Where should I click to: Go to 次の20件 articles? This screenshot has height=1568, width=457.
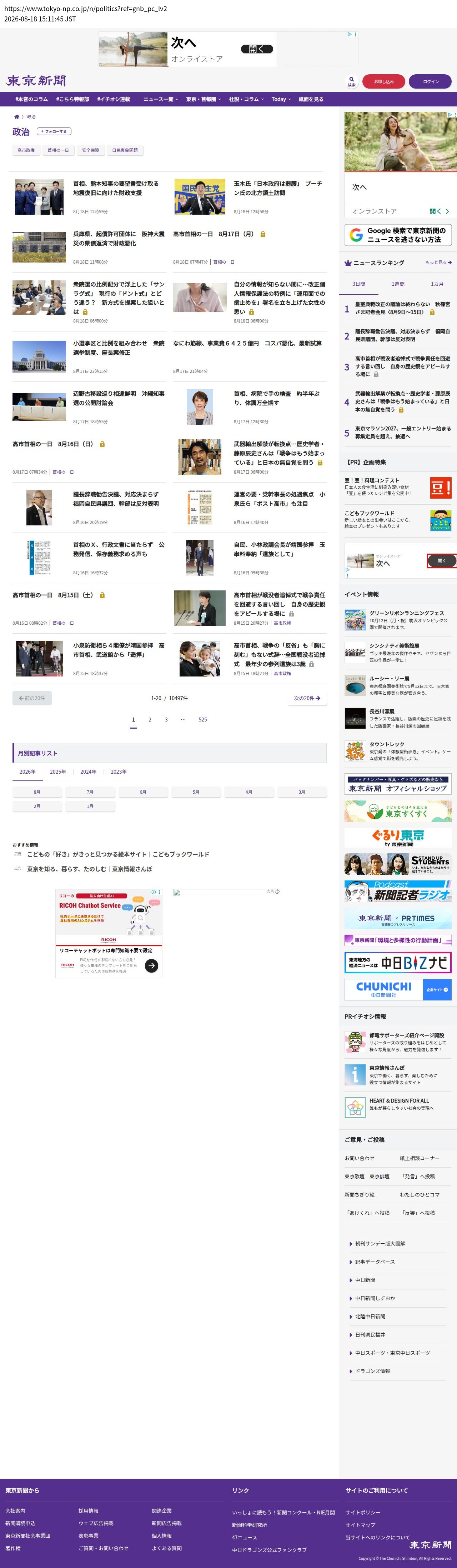[307, 698]
